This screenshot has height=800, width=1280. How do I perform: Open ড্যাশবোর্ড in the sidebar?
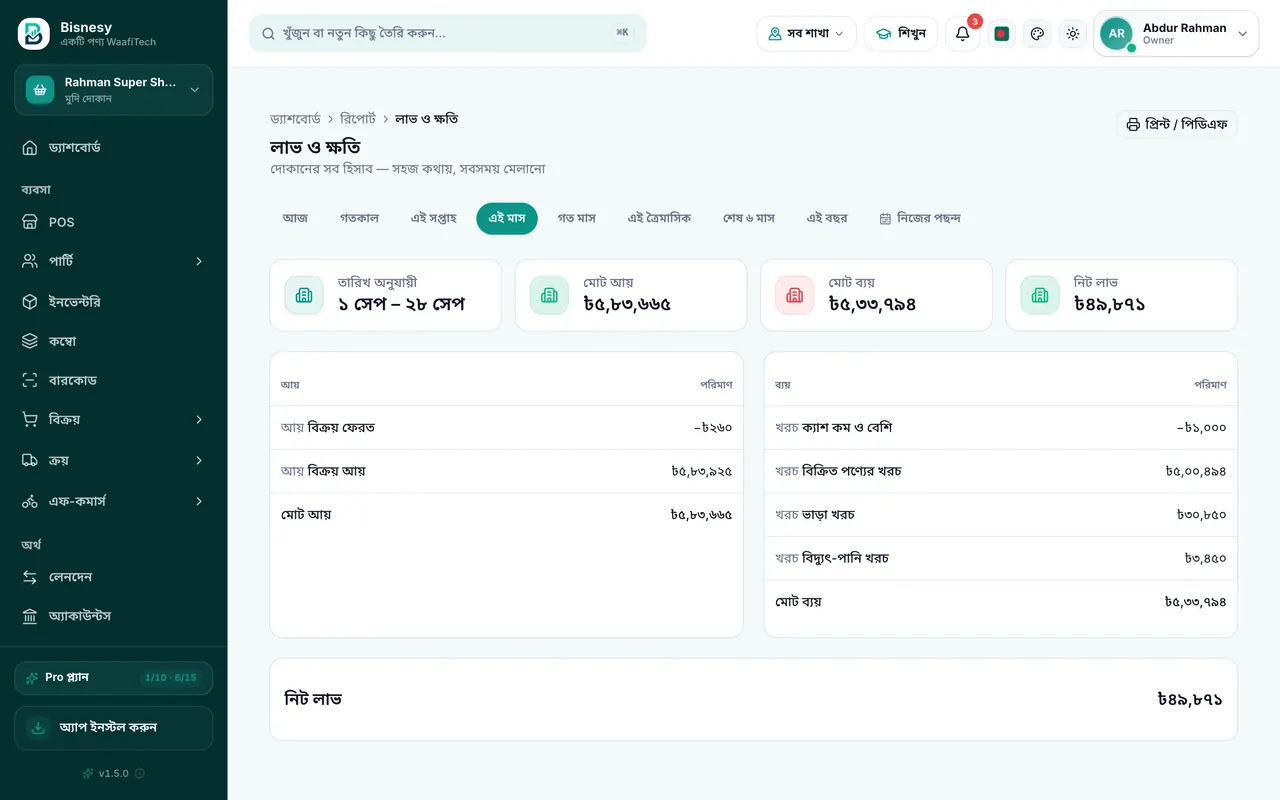[x=113, y=147]
